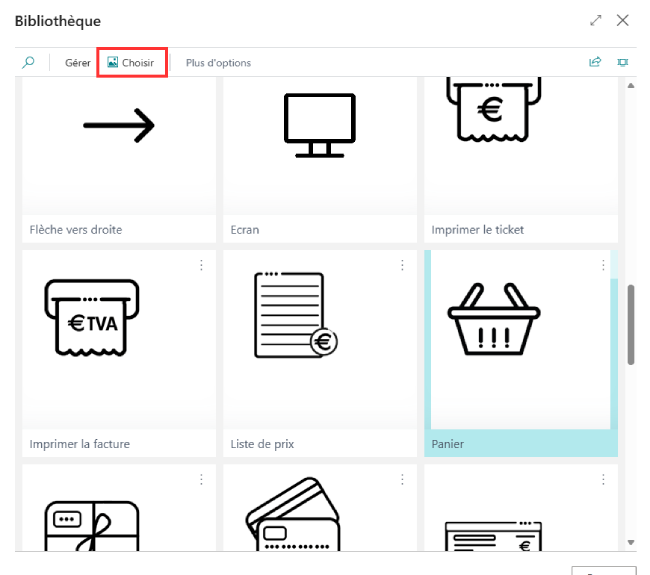The height and width of the screenshot is (575, 650).
Task: Open the Gérer menu
Action: [x=78, y=63]
